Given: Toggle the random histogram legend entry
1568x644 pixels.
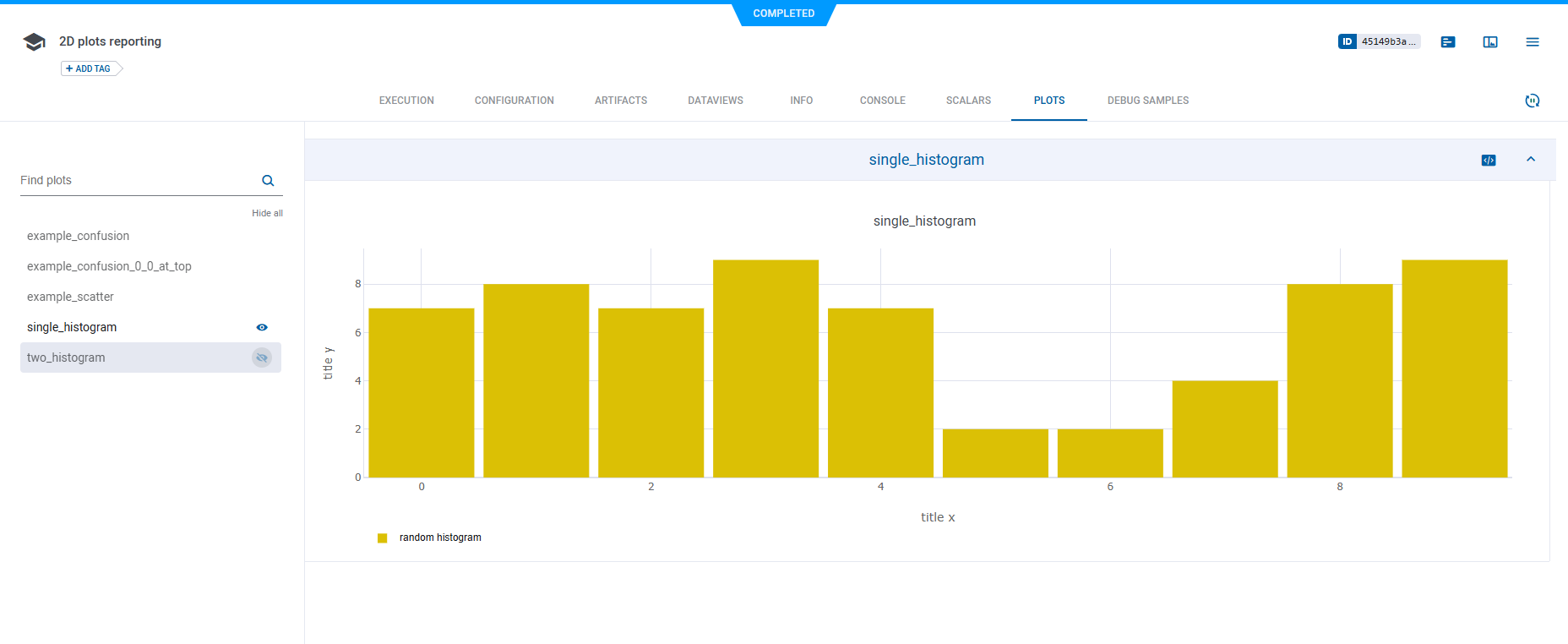Looking at the screenshot, I should click(439, 538).
